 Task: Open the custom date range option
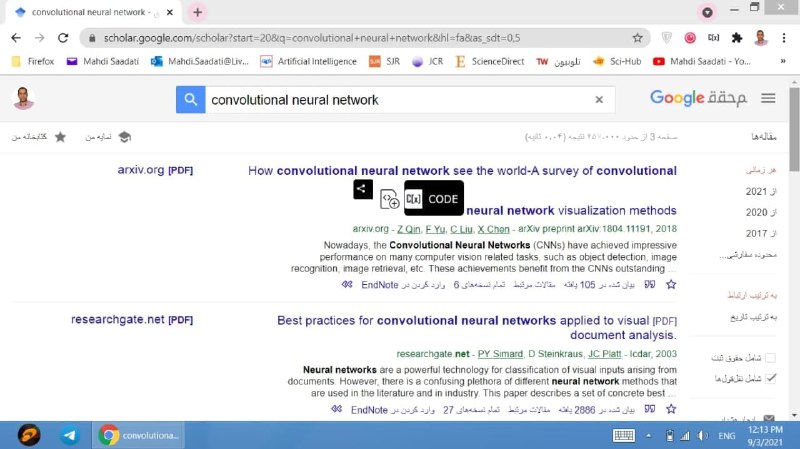(x=748, y=254)
